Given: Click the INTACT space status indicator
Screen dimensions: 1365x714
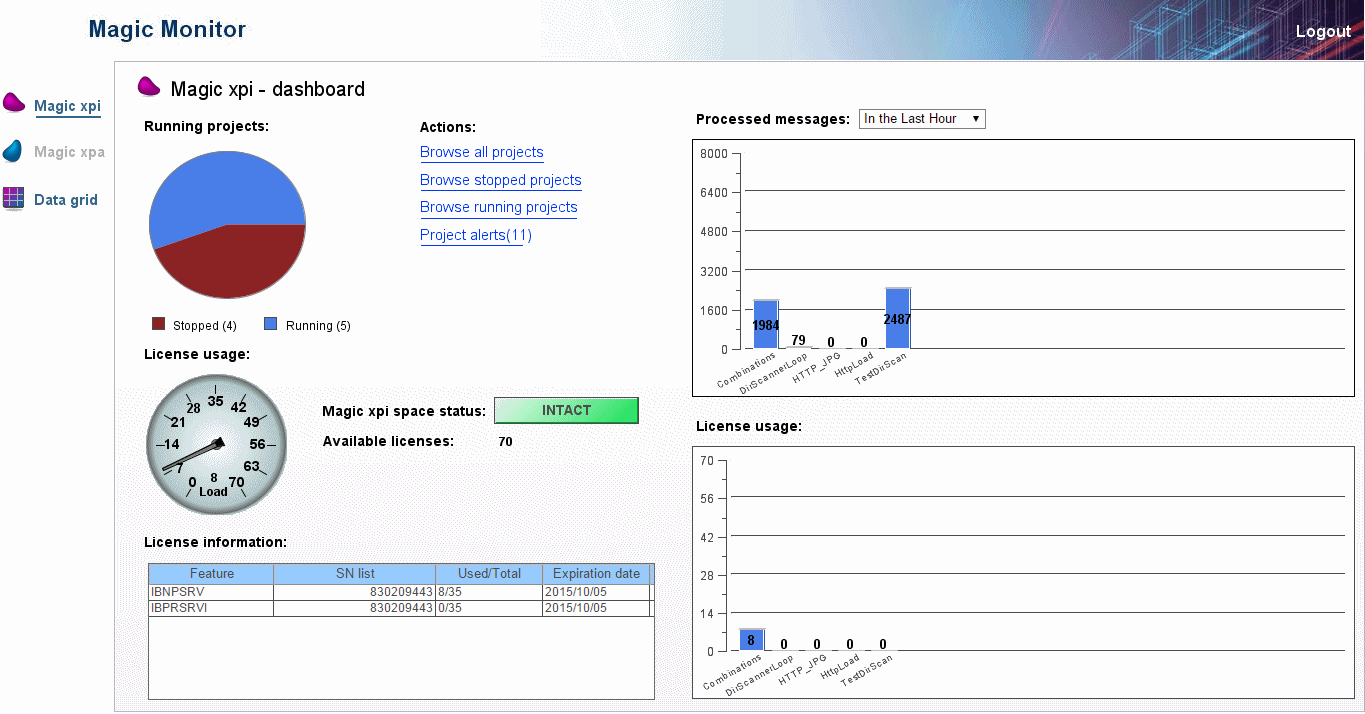Looking at the screenshot, I should coord(566,411).
